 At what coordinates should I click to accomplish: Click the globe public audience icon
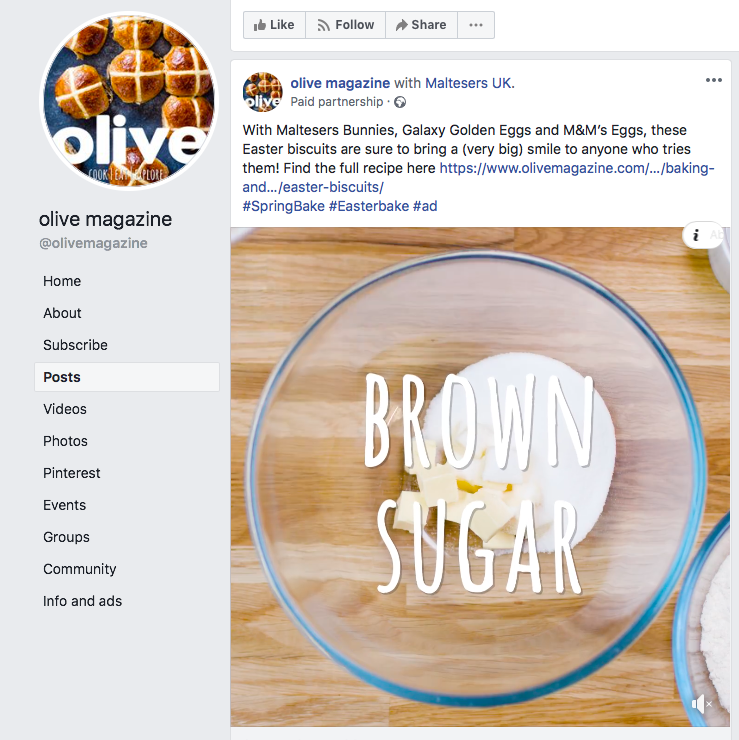click(x=400, y=102)
